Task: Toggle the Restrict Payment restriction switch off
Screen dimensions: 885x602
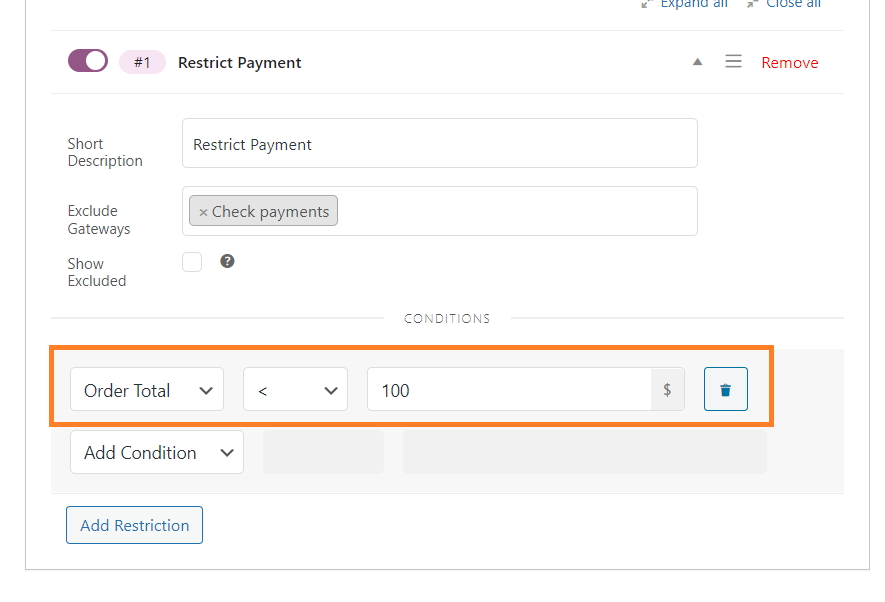Action: click(88, 61)
